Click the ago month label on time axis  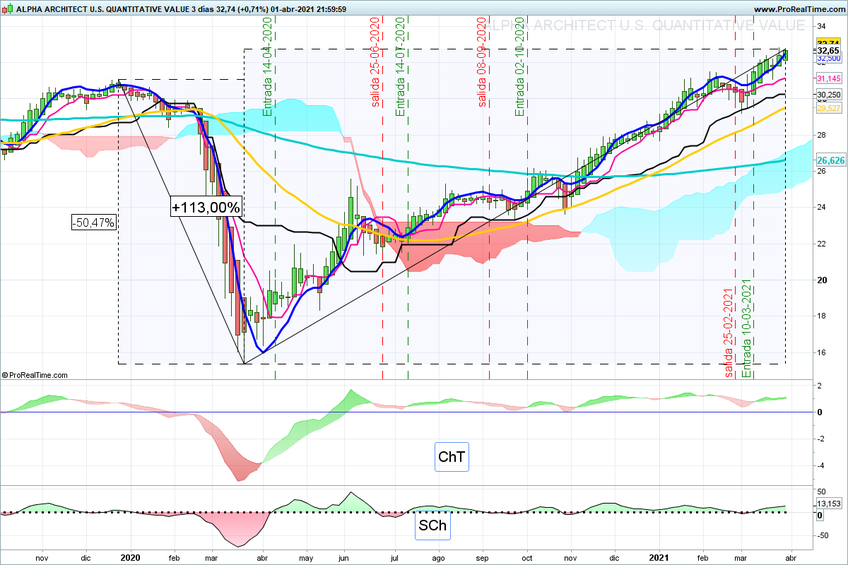[x=439, y=558]
